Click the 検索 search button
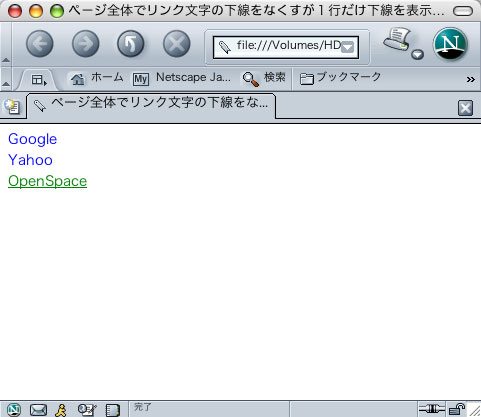Image resolution: width=481 pixels, height=417 pixels. (x=264, y=78)
